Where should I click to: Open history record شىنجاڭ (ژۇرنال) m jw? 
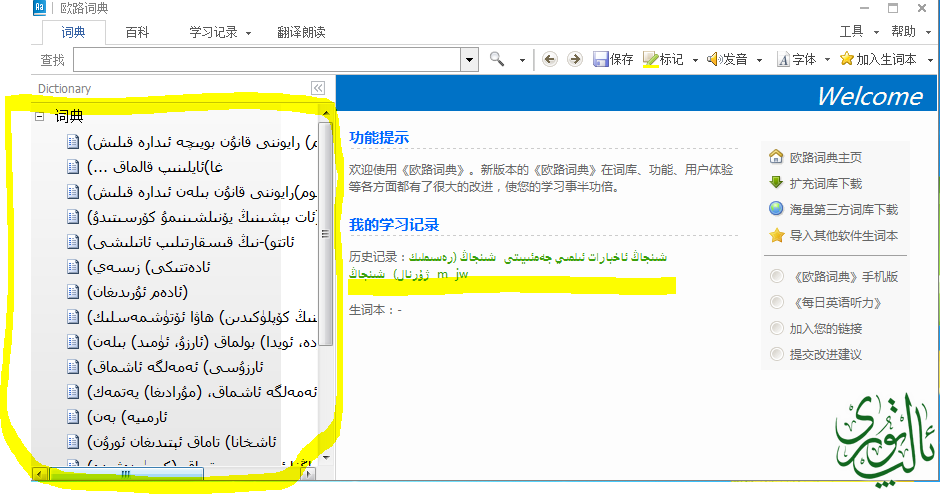click(408, 274)
